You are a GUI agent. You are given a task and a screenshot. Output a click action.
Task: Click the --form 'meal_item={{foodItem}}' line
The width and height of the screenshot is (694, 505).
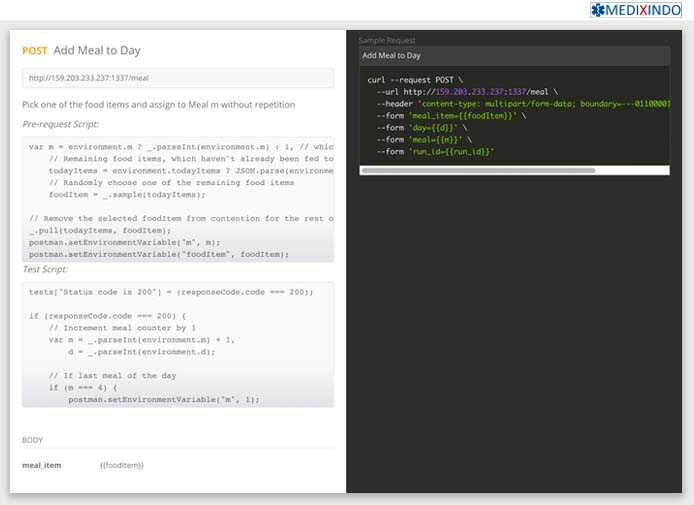point(451,116)
